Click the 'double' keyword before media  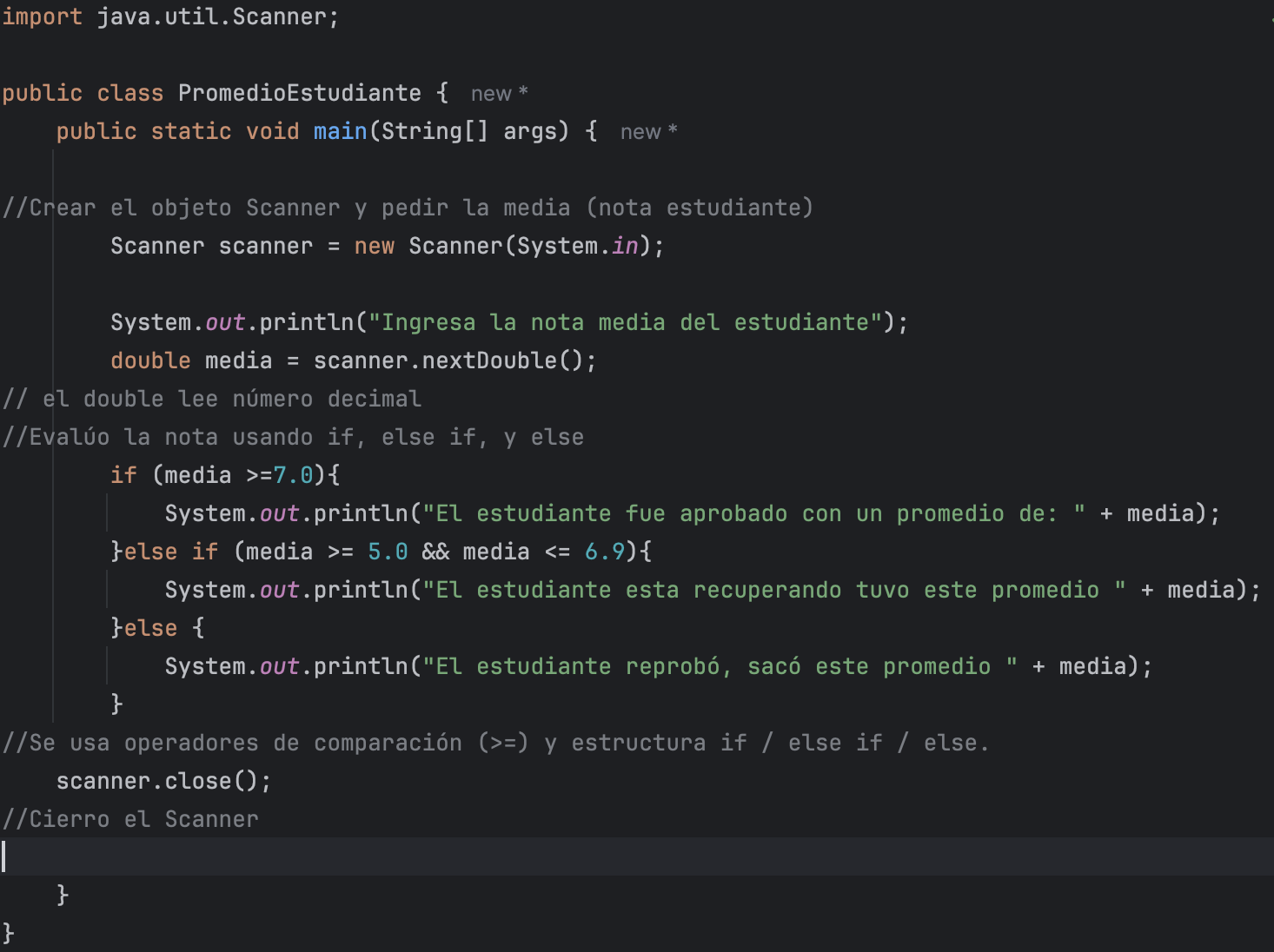pos(150,360)
